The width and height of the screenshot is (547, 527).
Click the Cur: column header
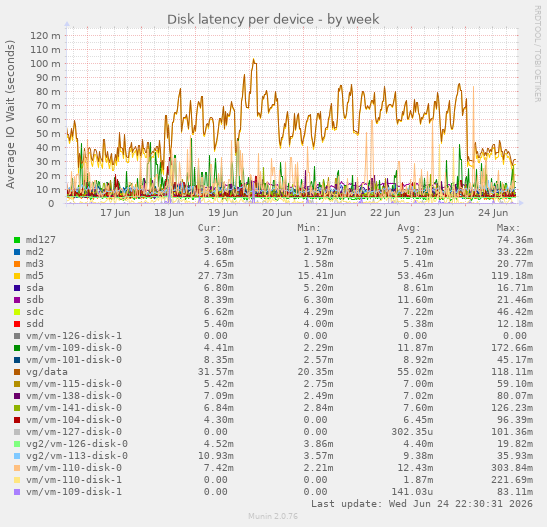(x=209, y=228)
